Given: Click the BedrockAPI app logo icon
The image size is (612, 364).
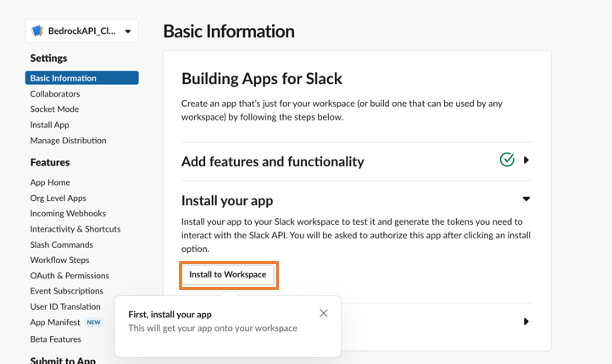Looking at the screenshot, I should click(37, 31).
